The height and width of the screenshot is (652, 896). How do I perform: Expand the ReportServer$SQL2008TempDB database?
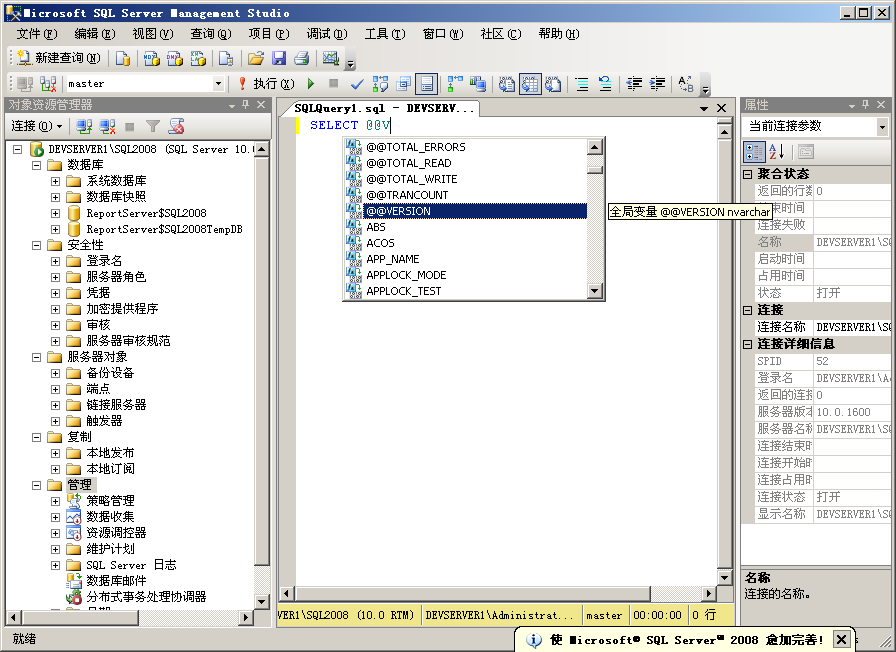(x=55, y=229)
